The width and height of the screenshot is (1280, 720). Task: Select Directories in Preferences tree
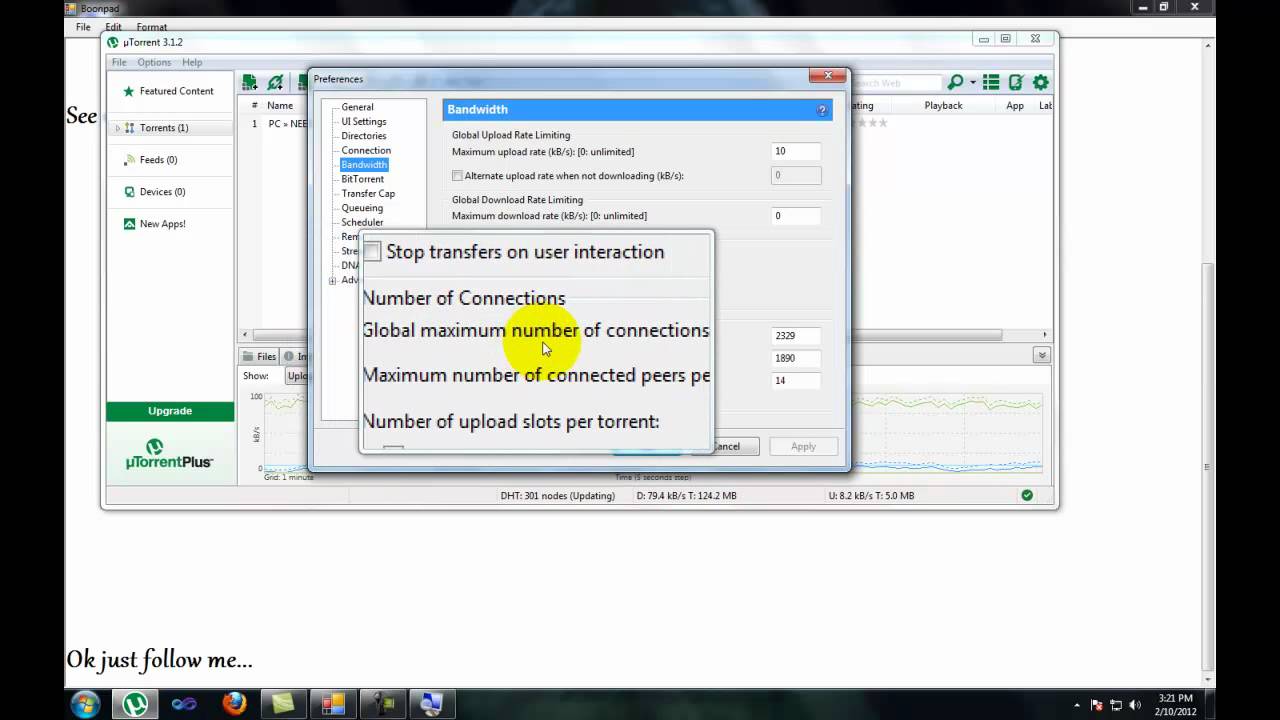(x=364, y=136)
